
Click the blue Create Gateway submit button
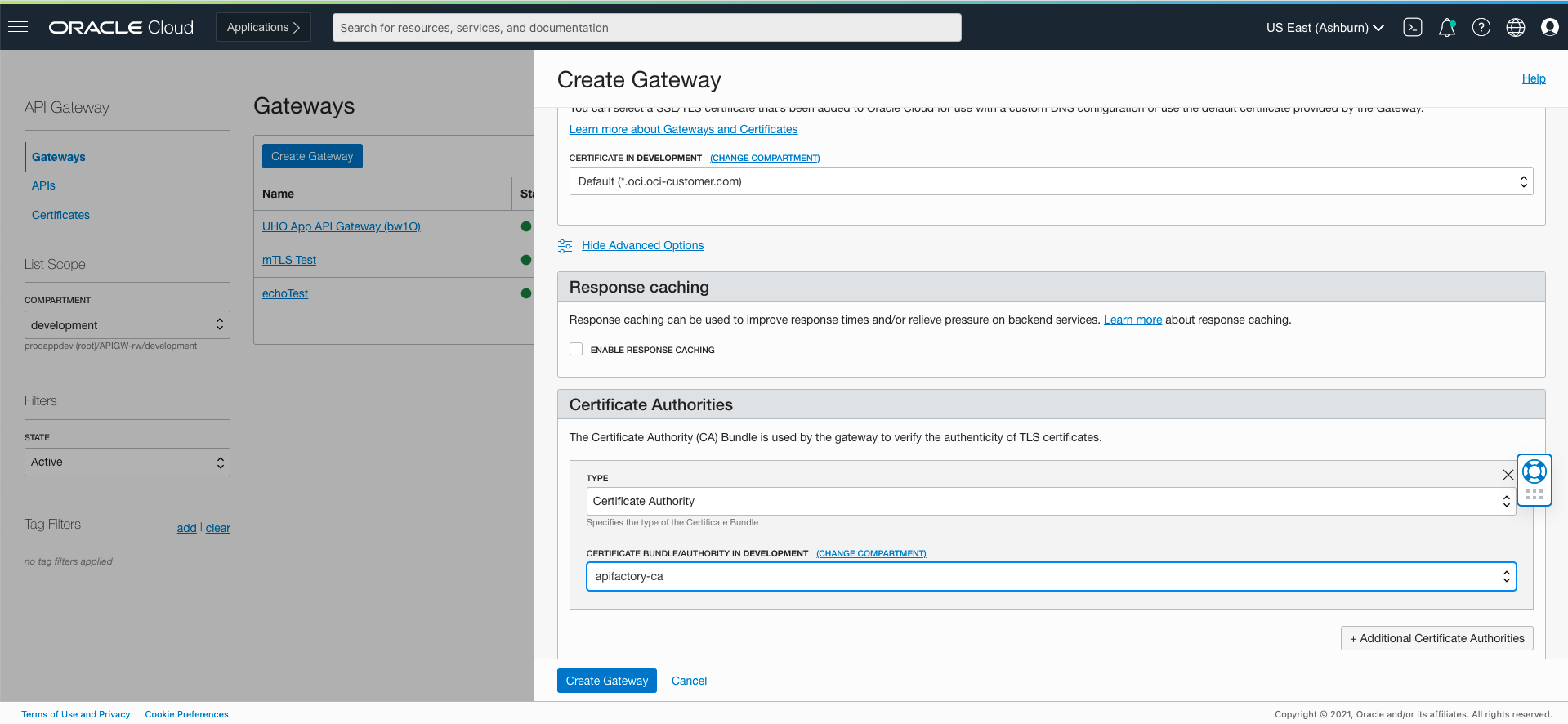(607, 681)
